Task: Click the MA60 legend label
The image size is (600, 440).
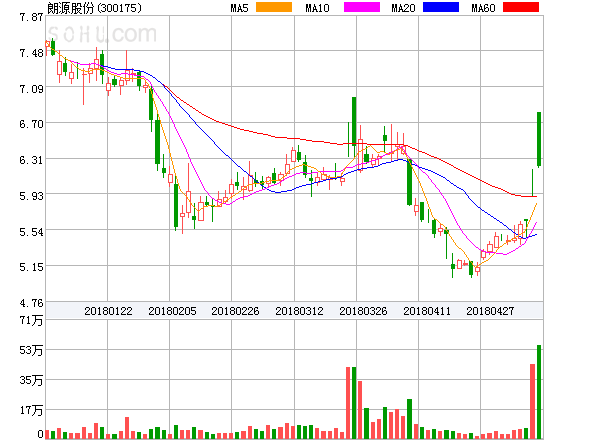Action: [x=483, y=8]
